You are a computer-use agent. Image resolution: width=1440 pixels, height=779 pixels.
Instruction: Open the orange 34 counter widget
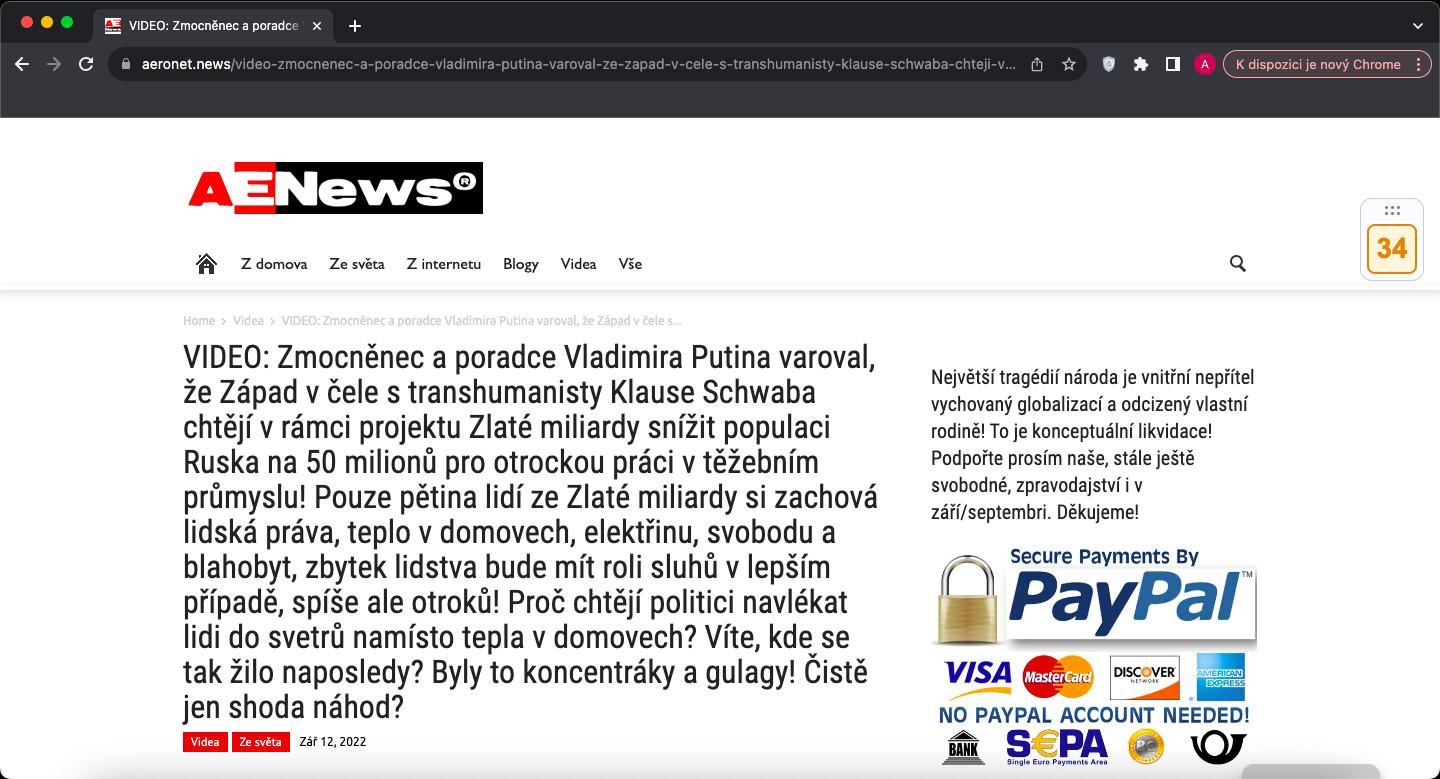pyautogui.click(x=1391, y=248)
